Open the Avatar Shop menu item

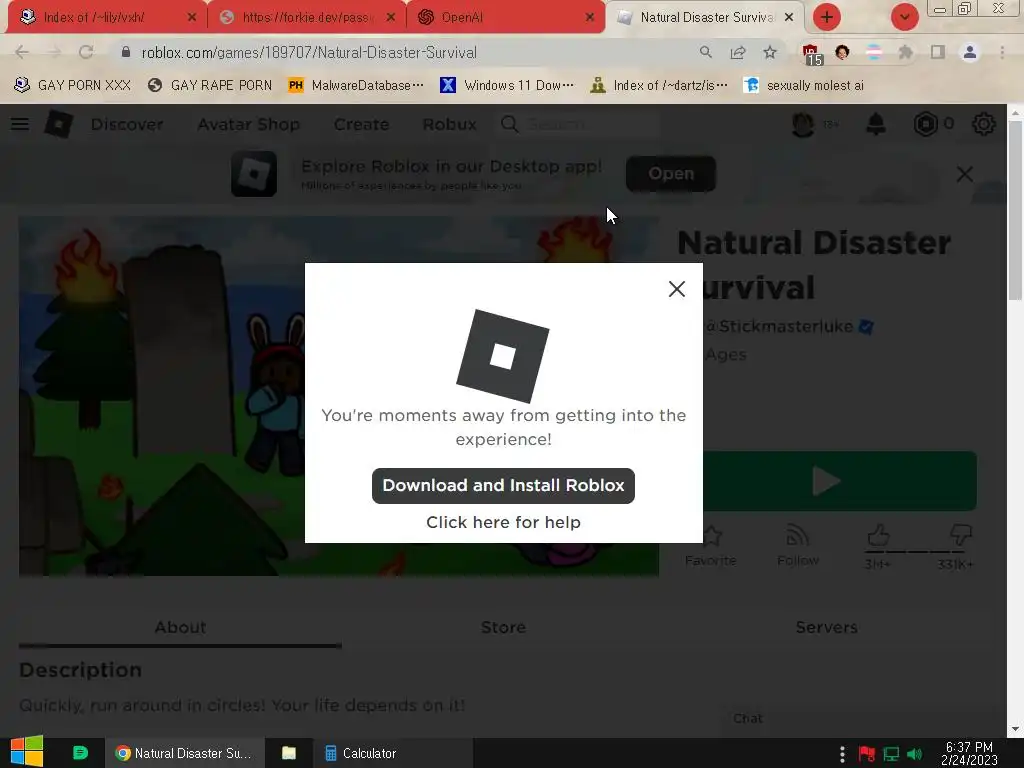248,124
